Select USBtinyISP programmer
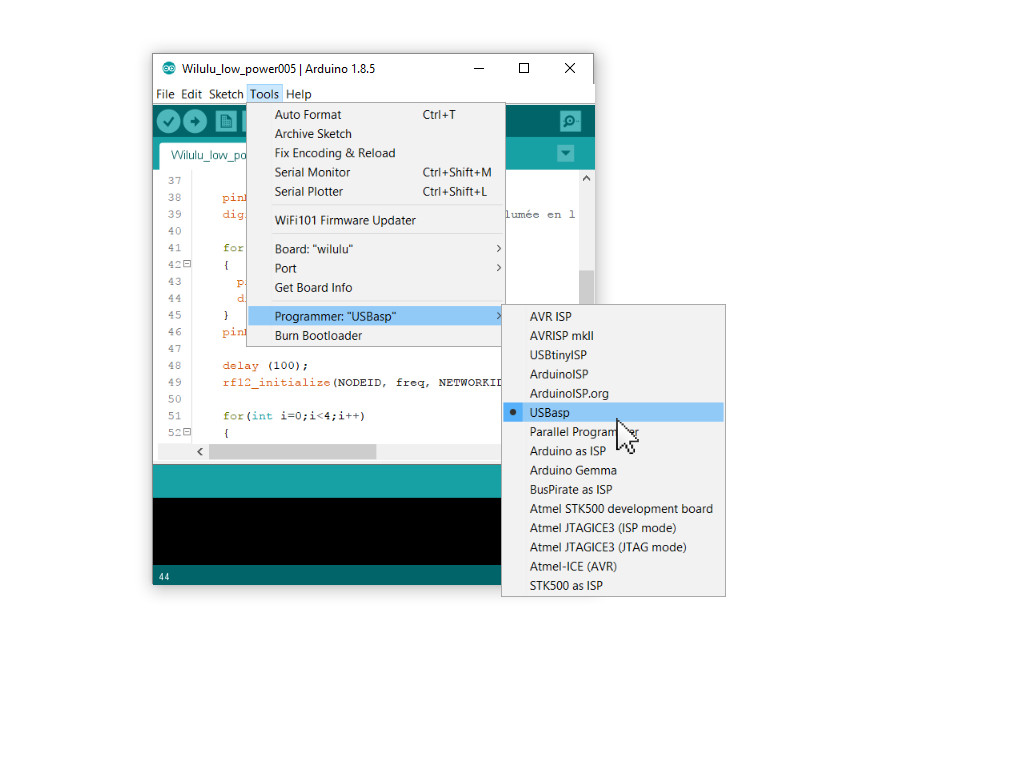This screenshot has height=768, width=1024. coord(613,355)
